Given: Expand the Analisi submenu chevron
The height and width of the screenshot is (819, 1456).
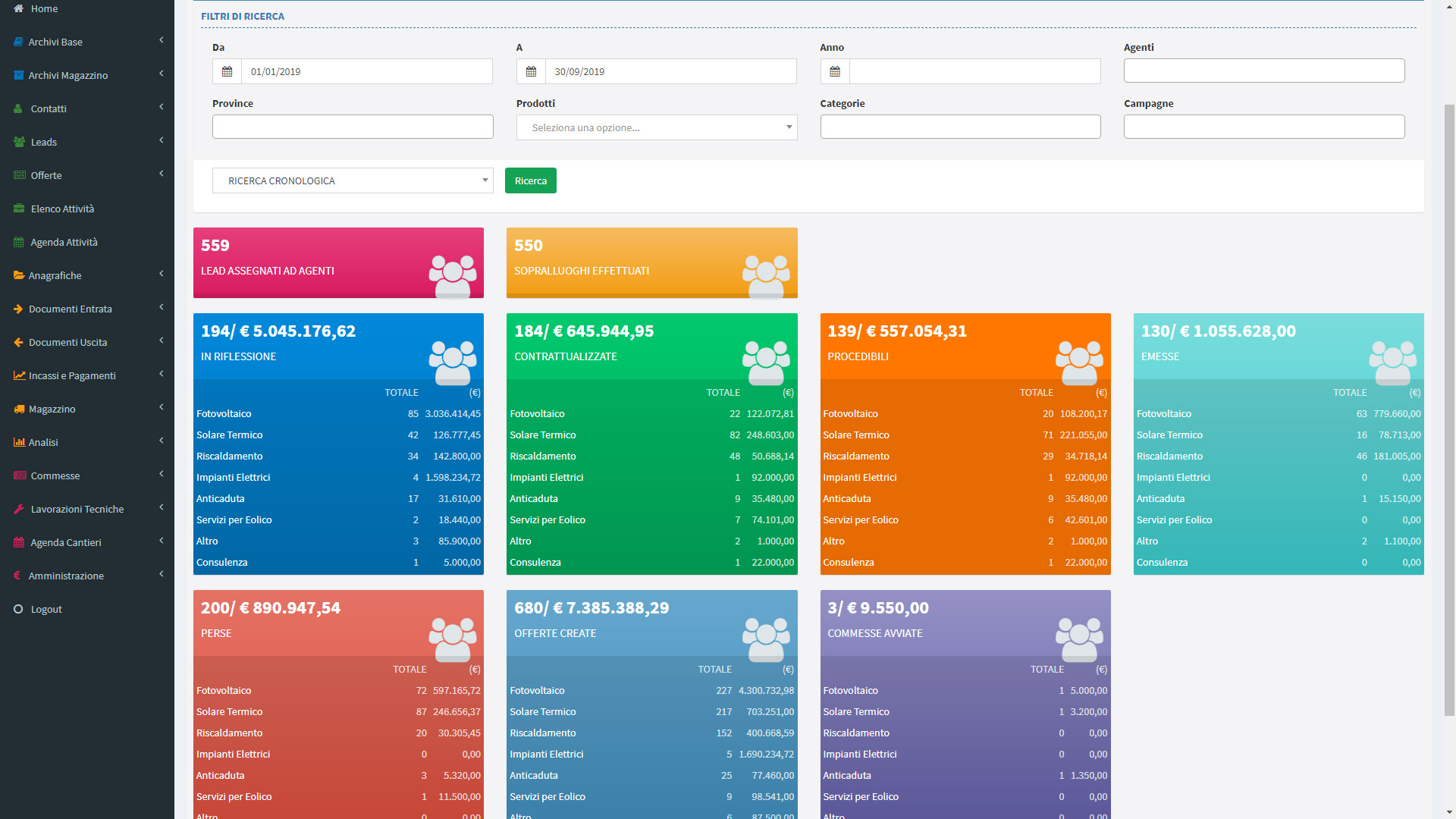Looking at the screenshot, I should point(162,441).
